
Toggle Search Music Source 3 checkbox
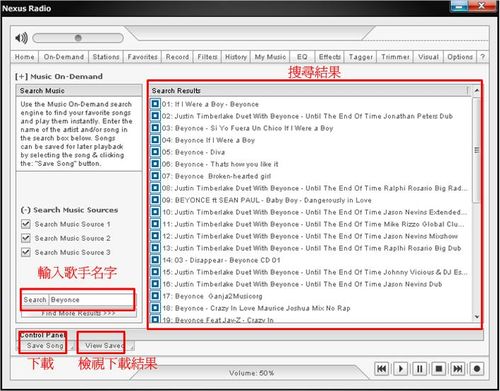coord(26,252)
